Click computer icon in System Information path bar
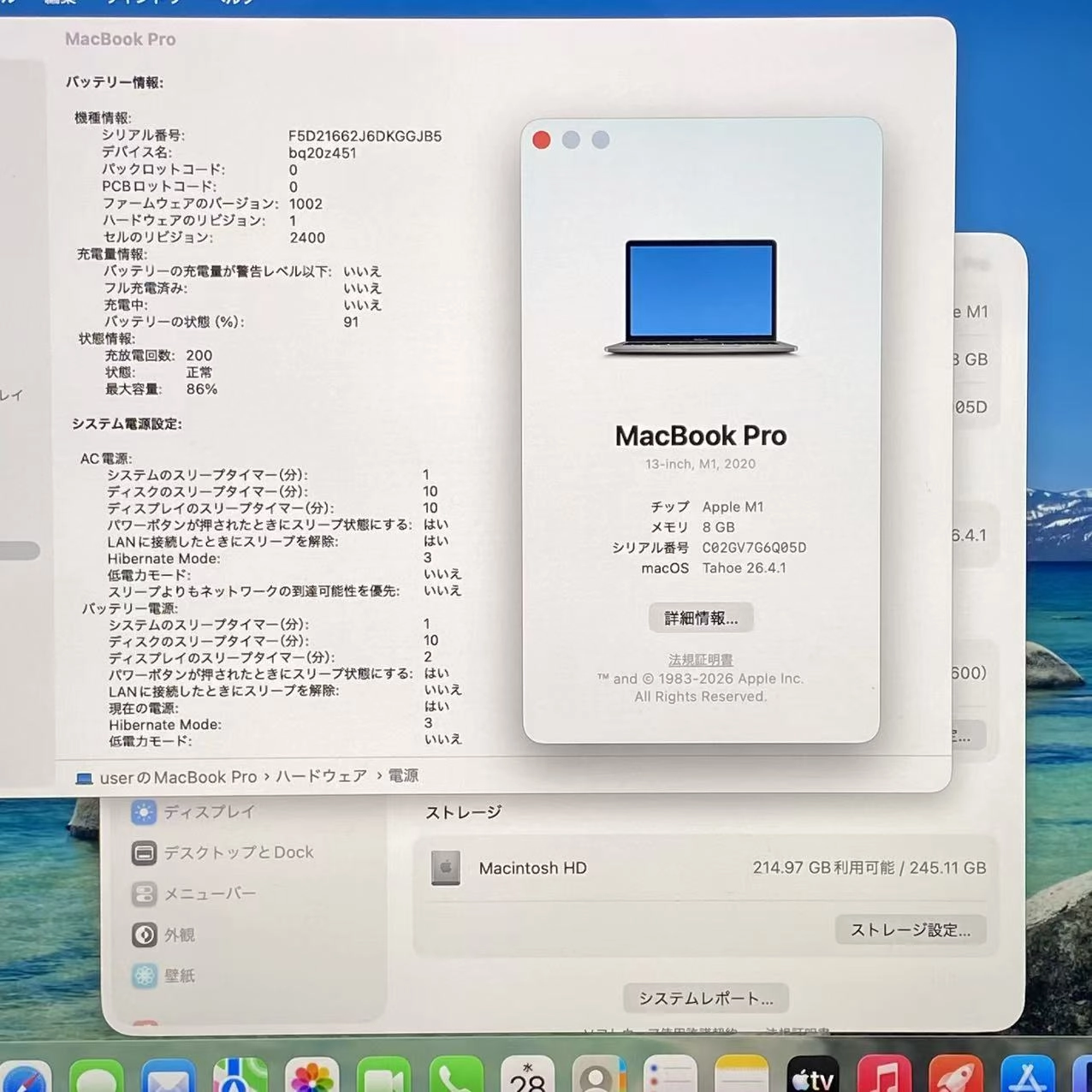 tap(84, 778)
